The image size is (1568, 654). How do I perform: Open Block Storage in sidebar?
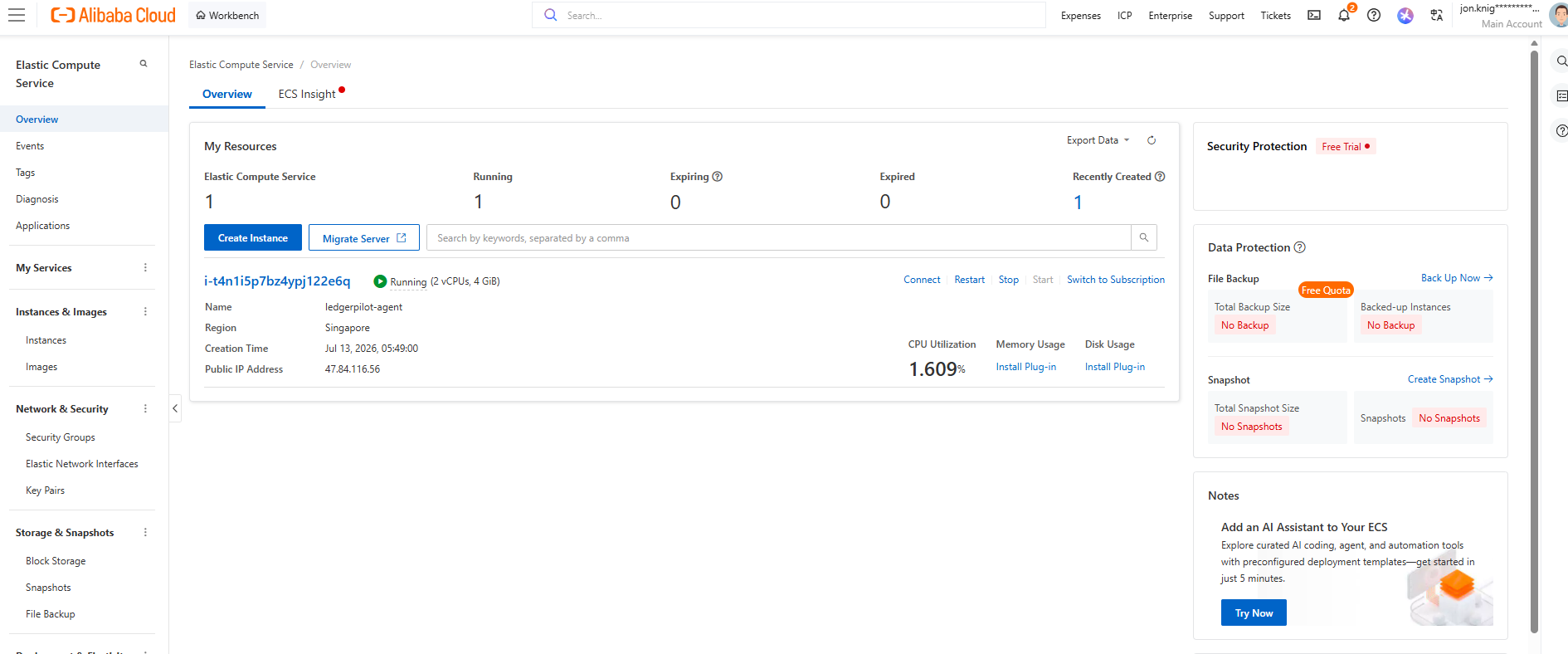(56, 561)
